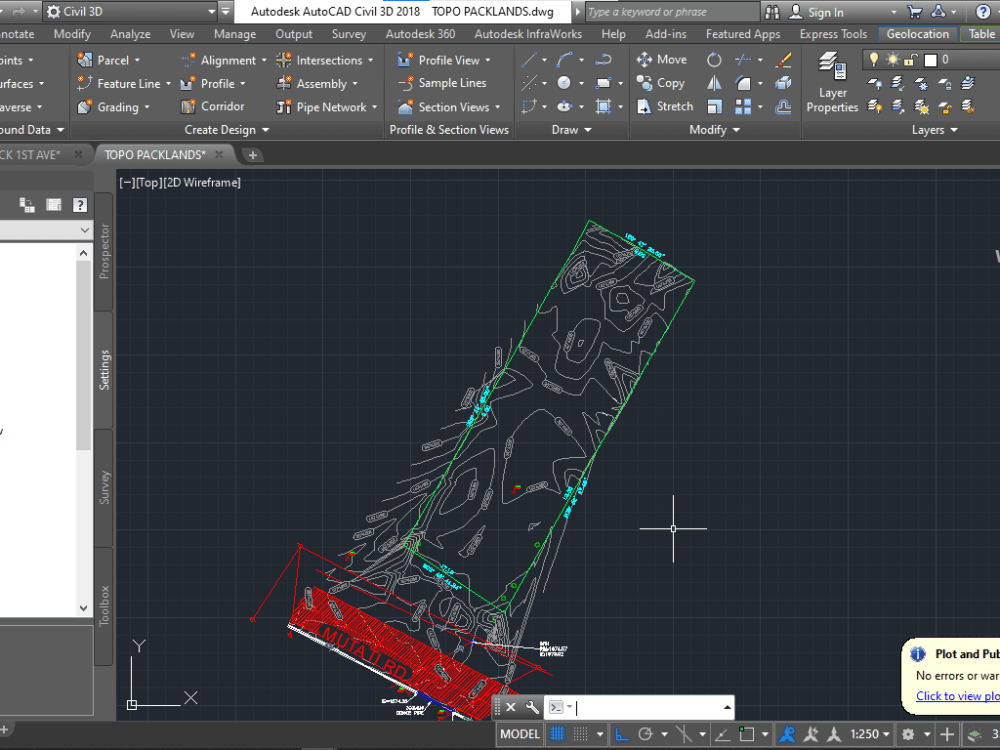Toggle object snap tracking
This screenshot has width=1000, height=750.
coord(721,734)
